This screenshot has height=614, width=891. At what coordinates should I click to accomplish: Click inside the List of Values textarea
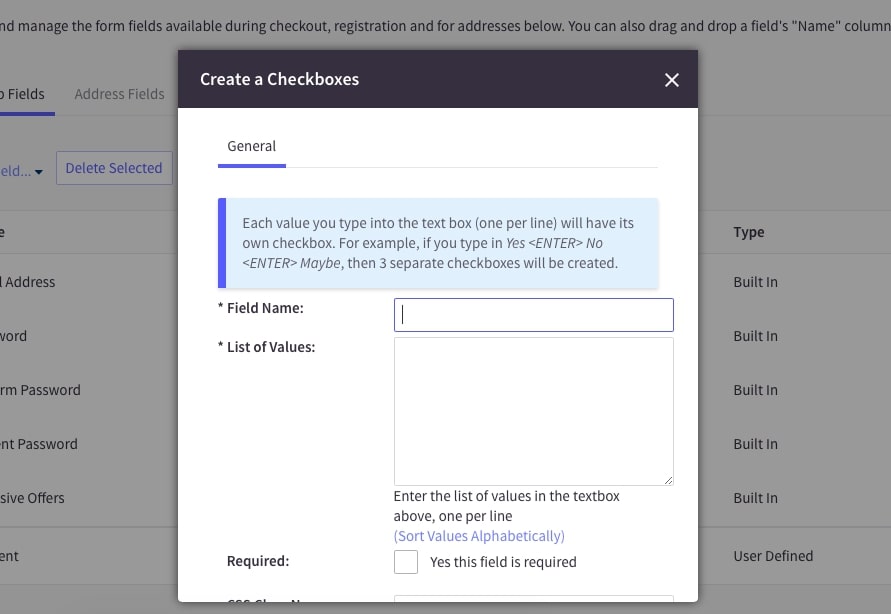534,411
